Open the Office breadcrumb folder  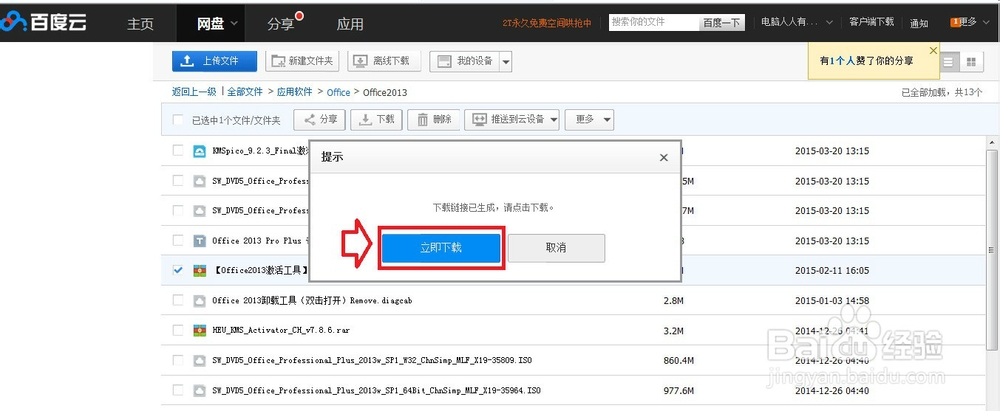click(338, 93)
